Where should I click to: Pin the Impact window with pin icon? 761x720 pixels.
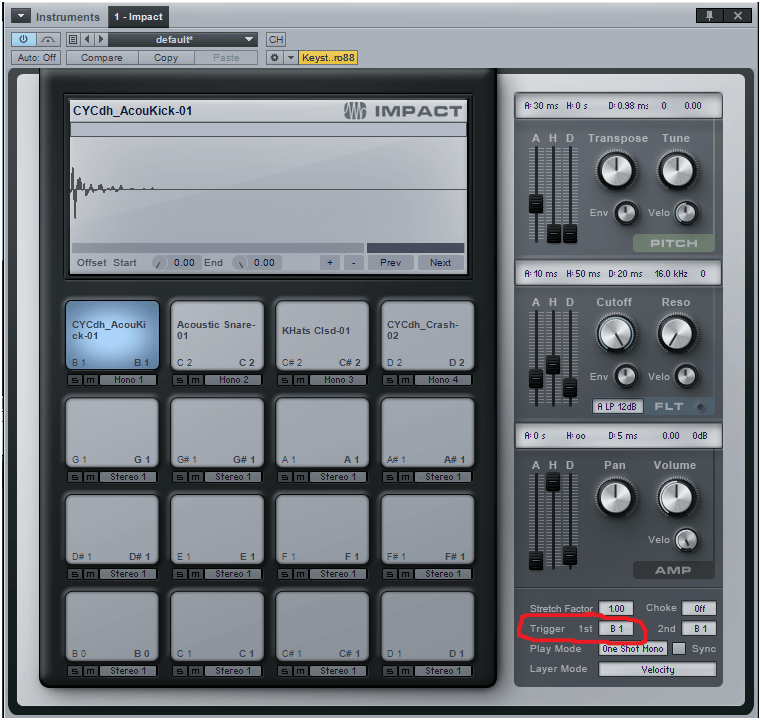tap(710, 16)
